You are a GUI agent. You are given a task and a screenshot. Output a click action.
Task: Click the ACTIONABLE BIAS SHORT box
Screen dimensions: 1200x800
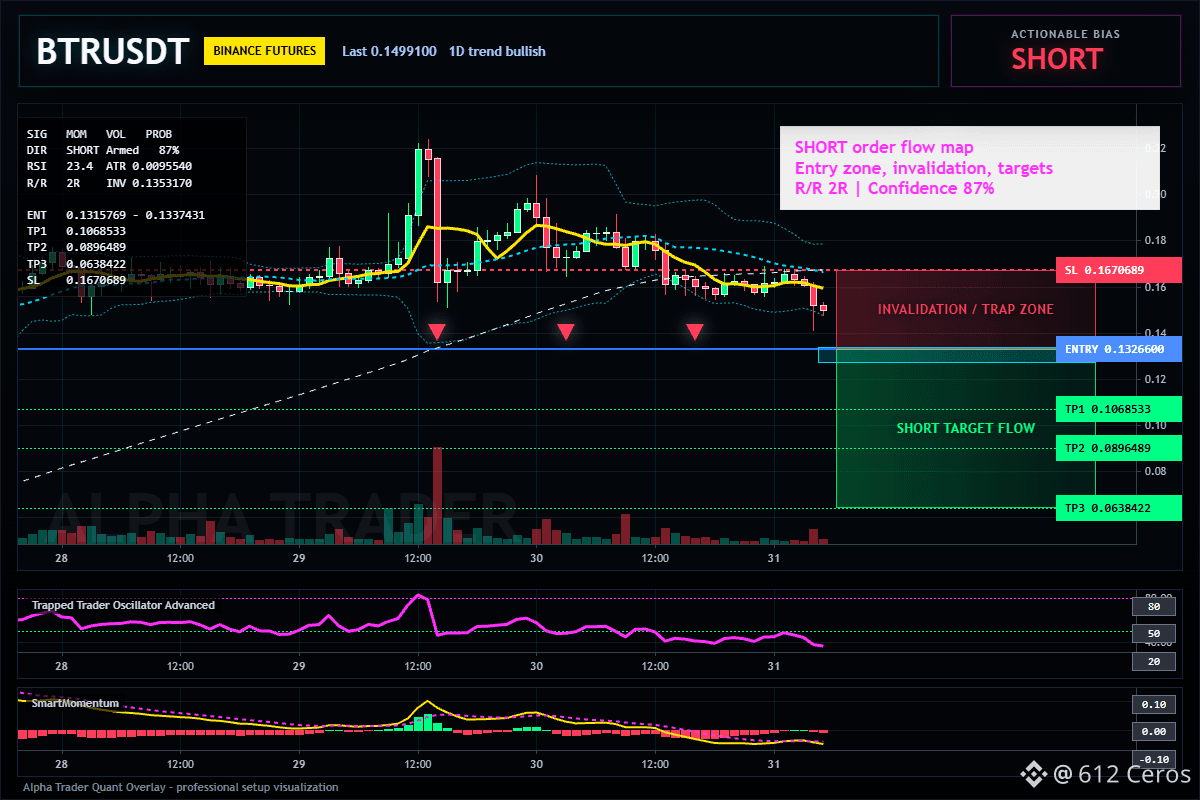[1065, 51]
